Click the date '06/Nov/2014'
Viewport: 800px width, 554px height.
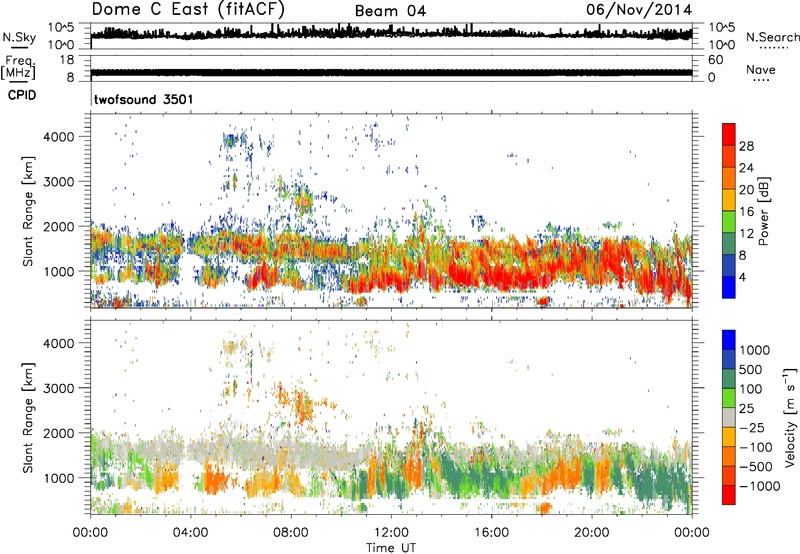pyautogui.click(x=639, y=10)
